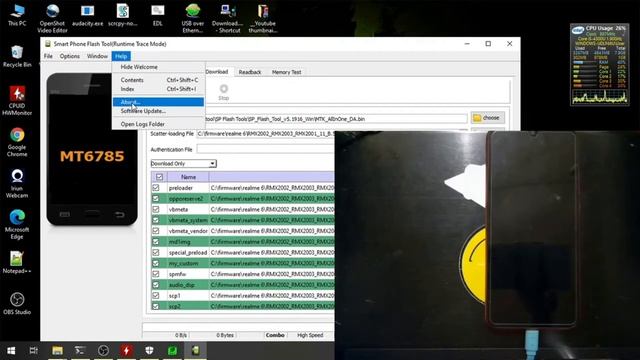Open Task View on the taskbar
Image resolution: width=640 pixels, height=360 pixels.
34,351
